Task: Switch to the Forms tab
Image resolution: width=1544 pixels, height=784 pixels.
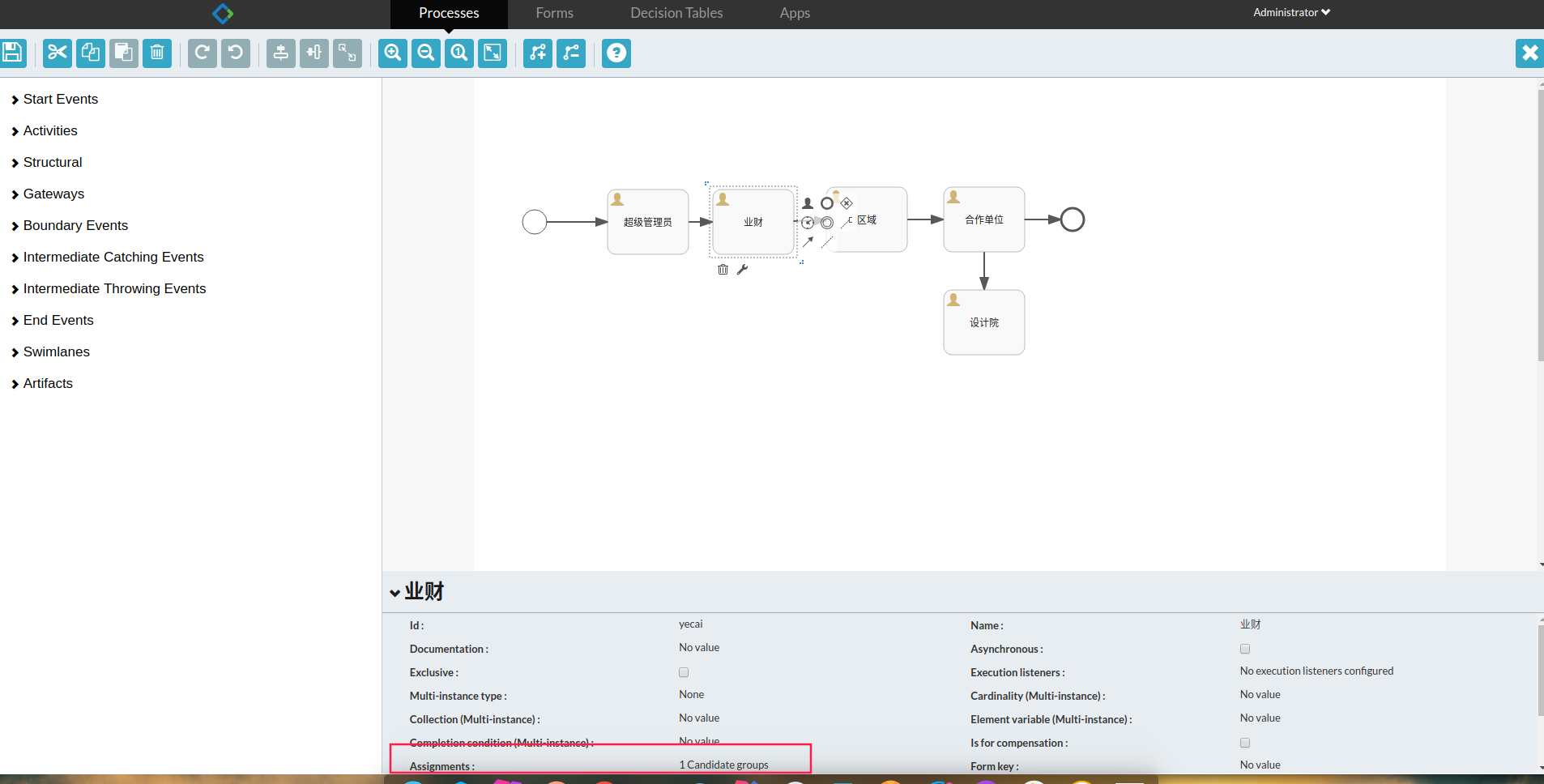Action: pyautogui.click(x=554, y=13)
